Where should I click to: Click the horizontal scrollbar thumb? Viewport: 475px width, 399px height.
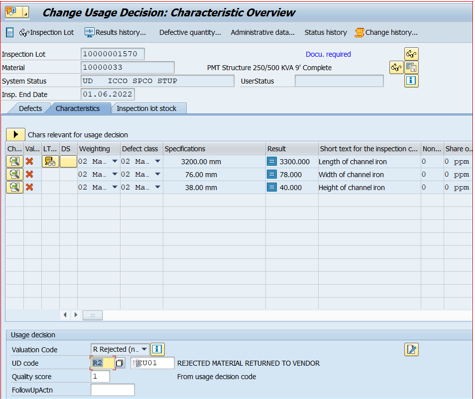pyautogui.click(x=92, y=315)
